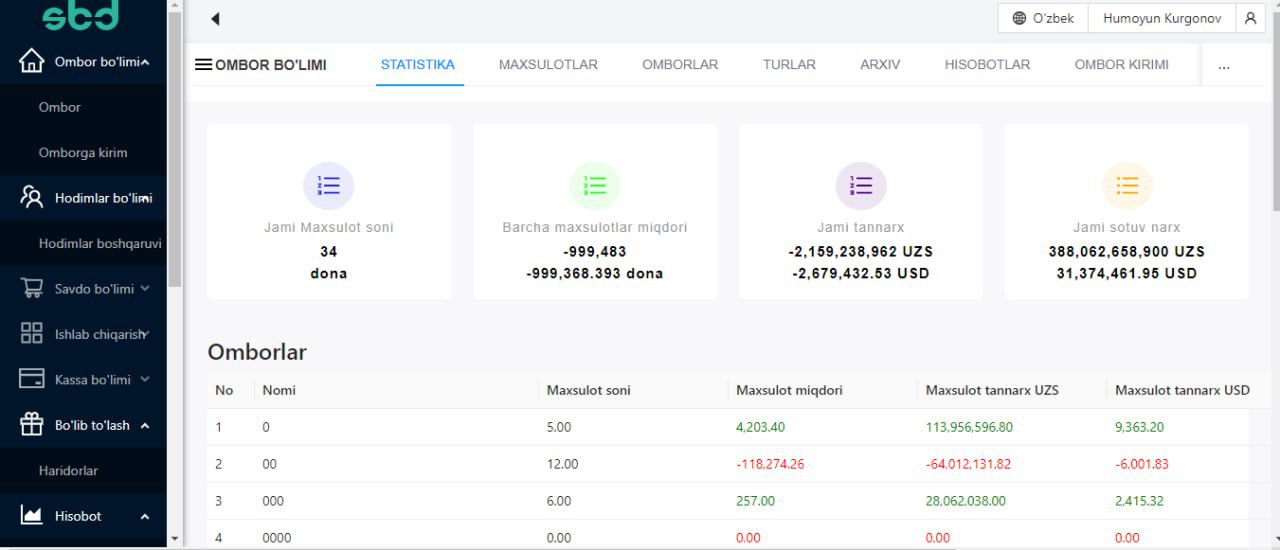Click the Nomi column header
The height and width of the screenshot is (550, 1280).
point(279,390)
